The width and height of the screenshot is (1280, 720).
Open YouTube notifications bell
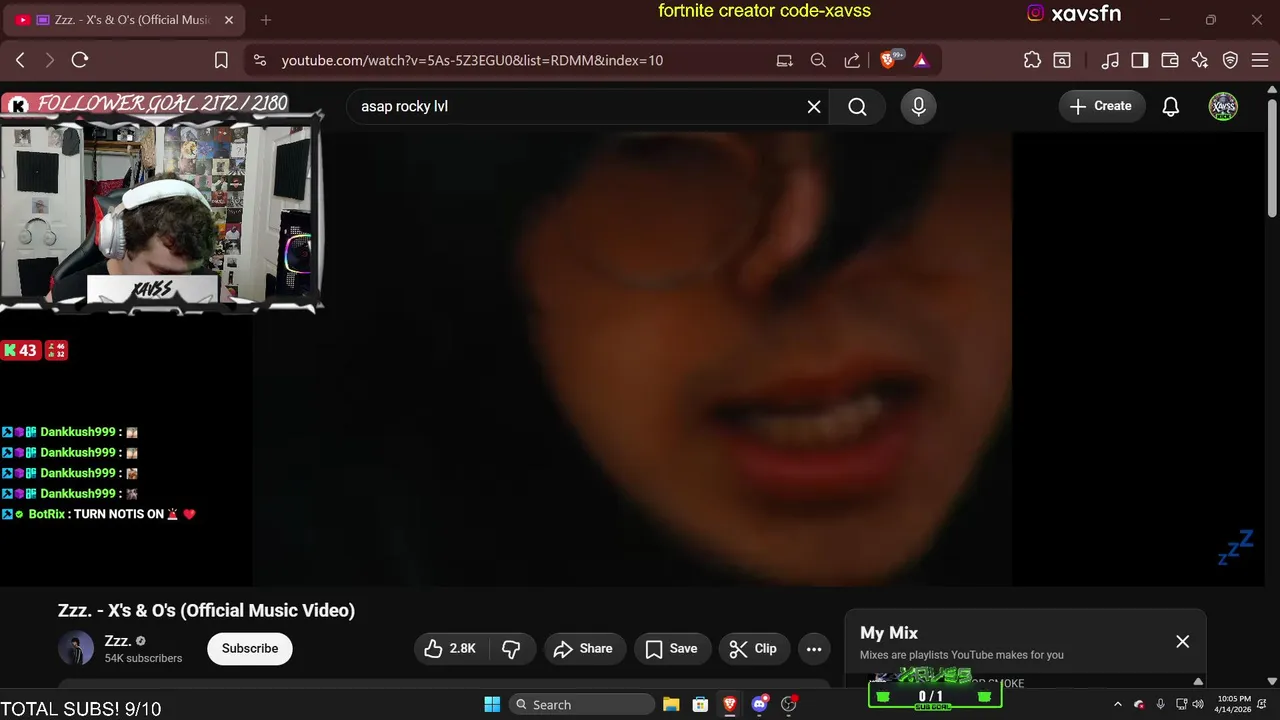1171,106
